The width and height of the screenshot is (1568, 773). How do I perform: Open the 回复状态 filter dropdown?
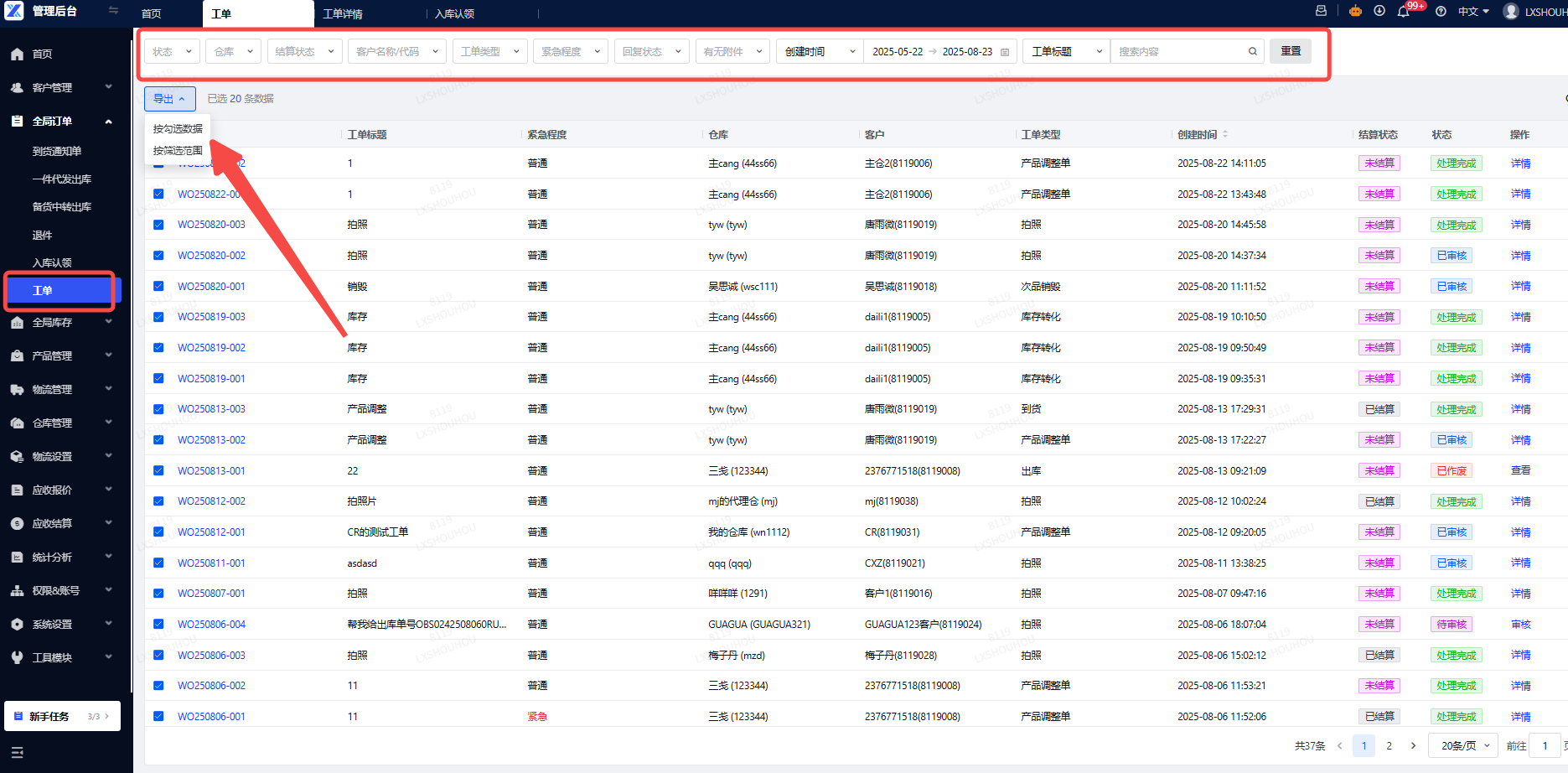[652, 51]
